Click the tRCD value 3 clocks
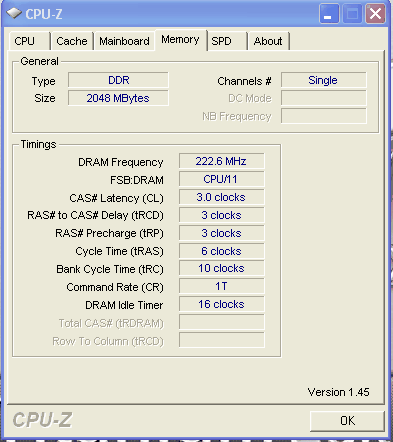Viewport: 393px width, 442px height. coord(221,215)
